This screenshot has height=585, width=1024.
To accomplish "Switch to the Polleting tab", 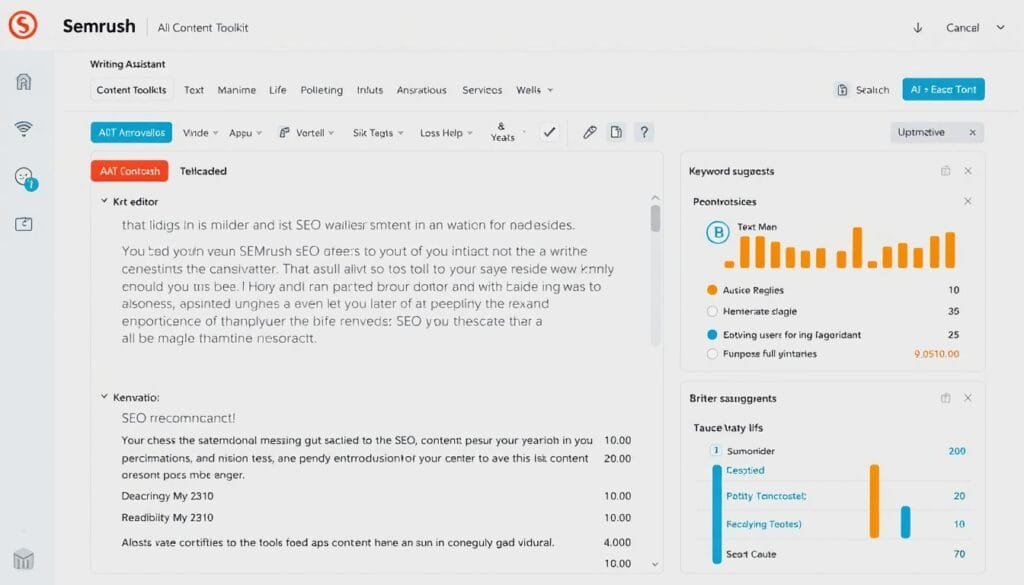I will click(x=321, y=90).
